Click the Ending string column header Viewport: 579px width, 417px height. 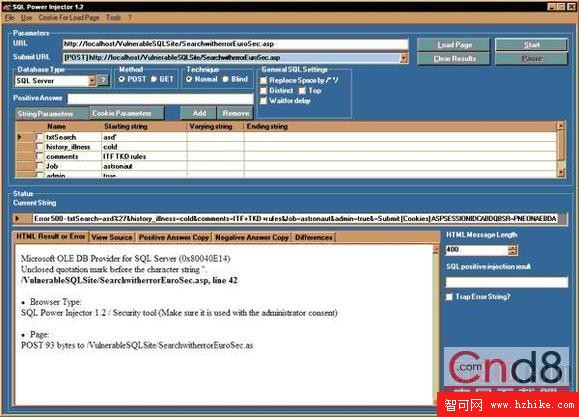click(401, 126)
